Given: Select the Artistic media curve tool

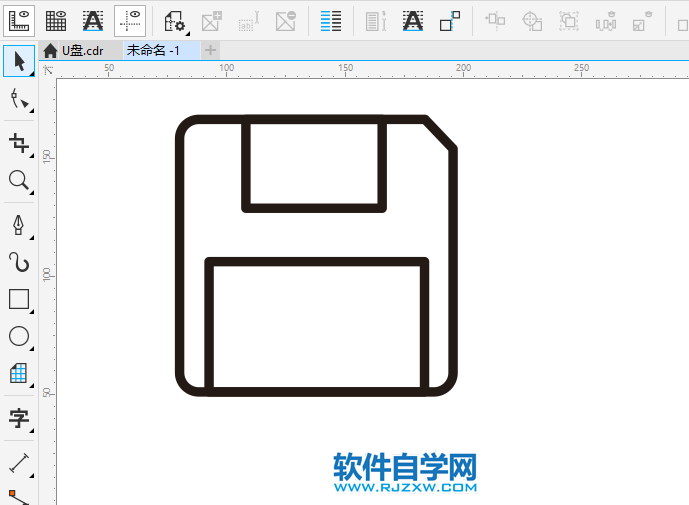Looking at the screenshot, I should (x=19, y=262).
